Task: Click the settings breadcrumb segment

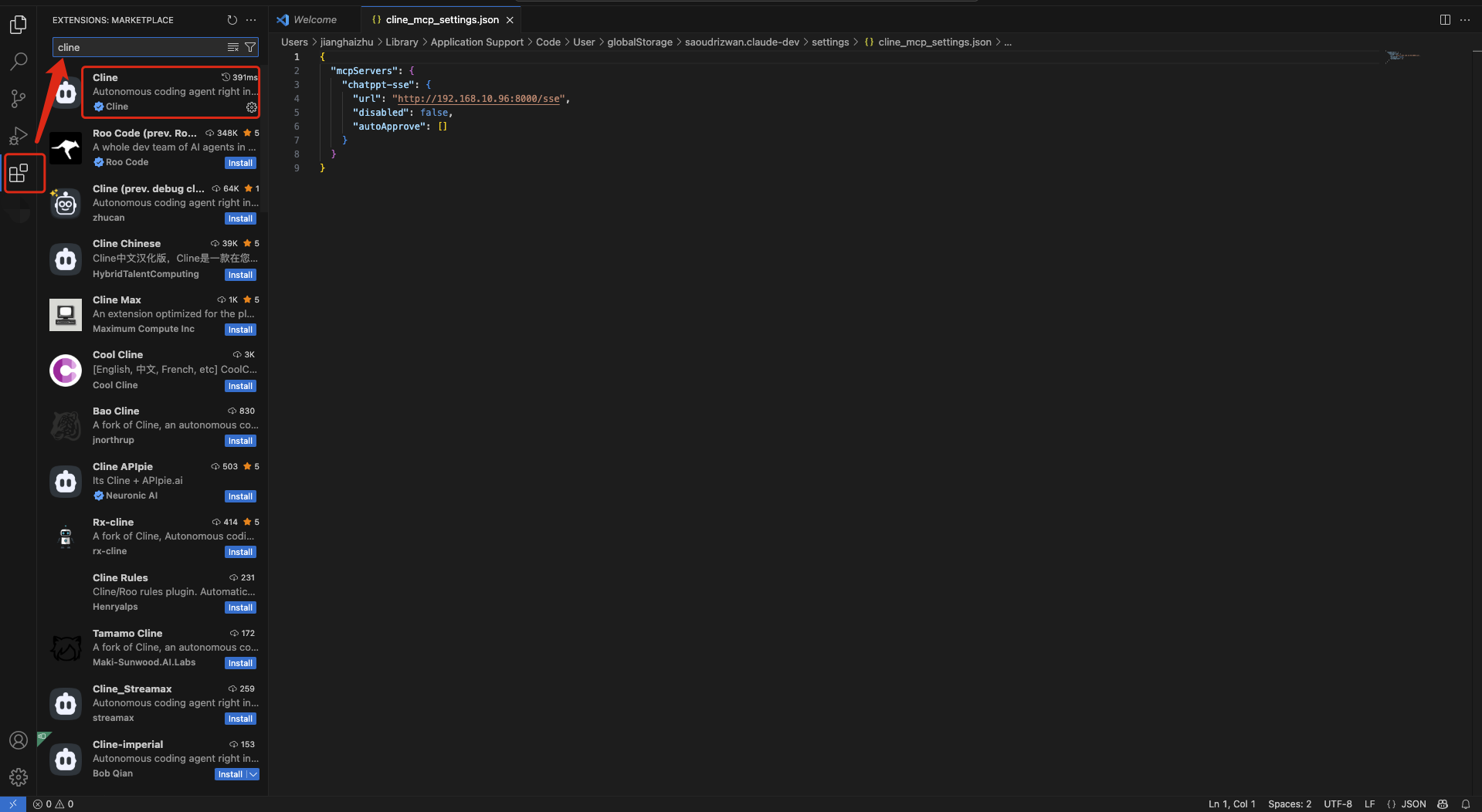Action: point(830,42)
